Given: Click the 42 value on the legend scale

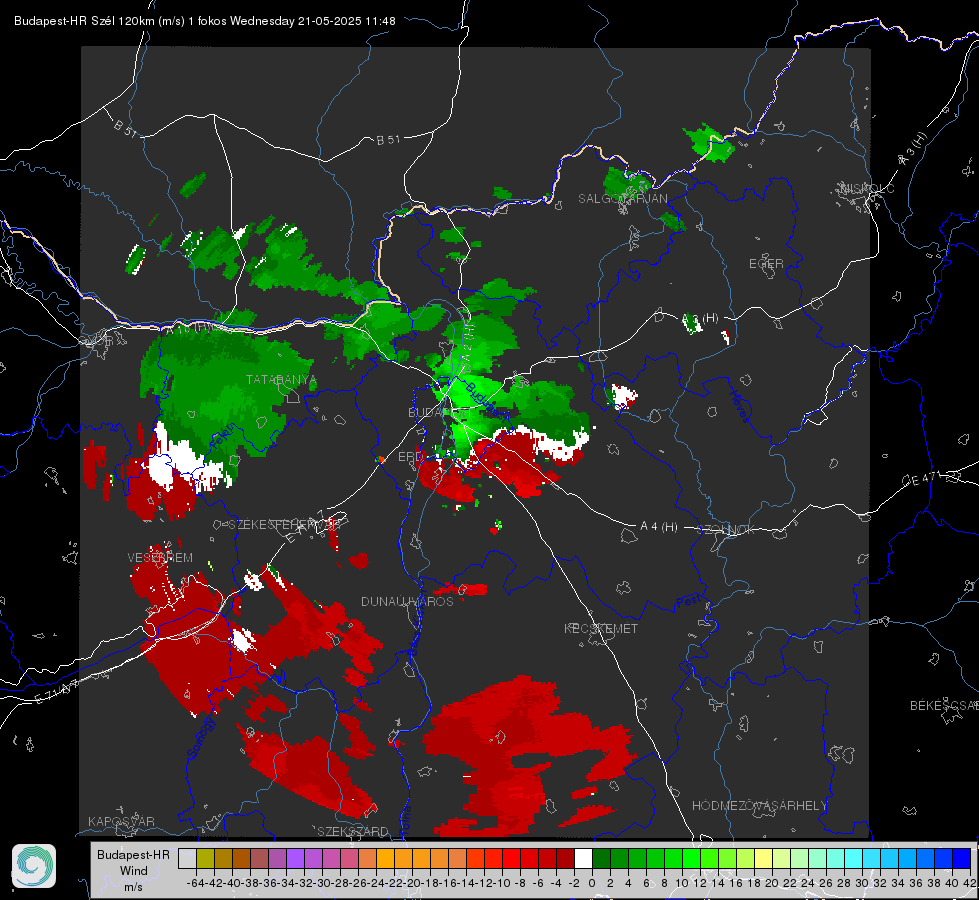Looking at the screenshot, I should click(969, 883).
